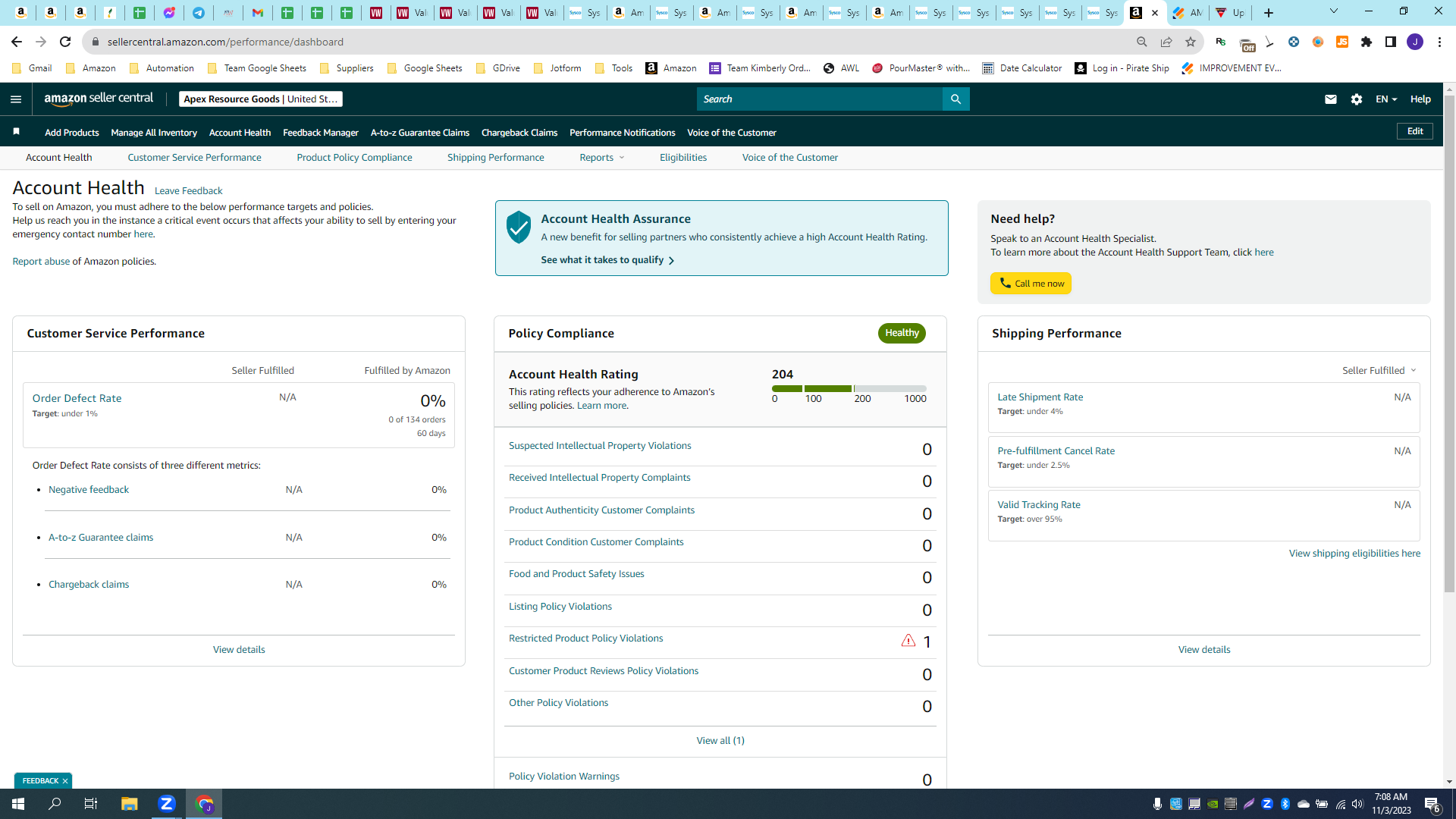Open the EN language dropdown

click(x=1385, y=99)
